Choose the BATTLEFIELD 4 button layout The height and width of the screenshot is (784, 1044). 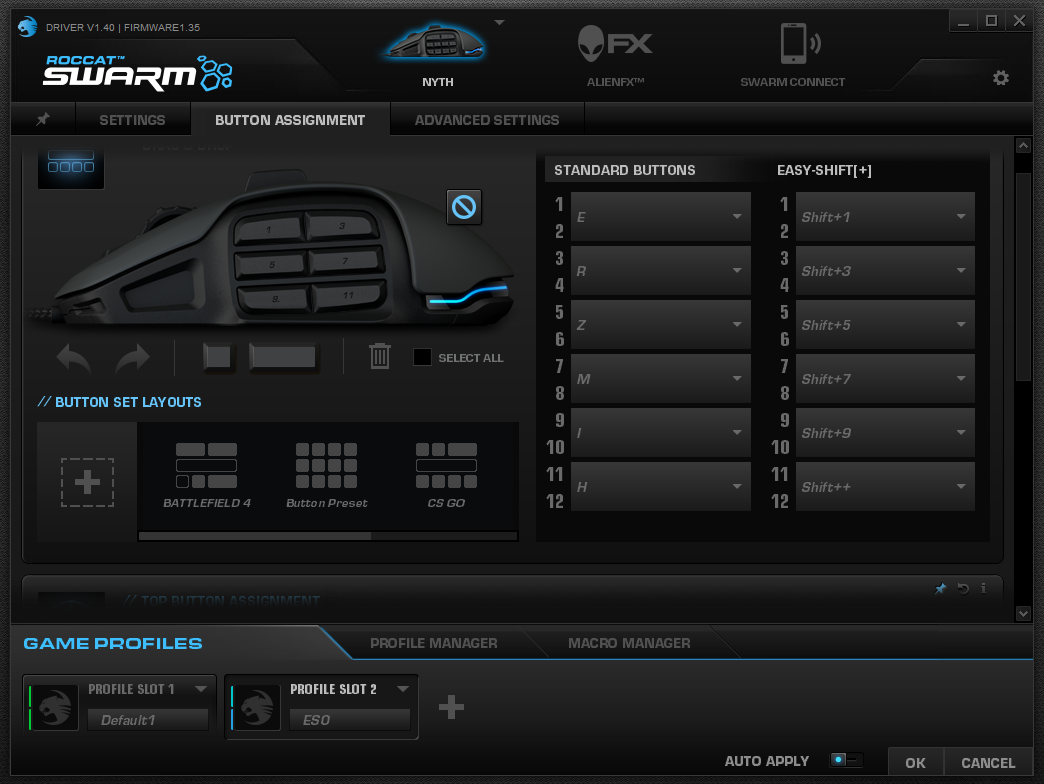point(206,475)
